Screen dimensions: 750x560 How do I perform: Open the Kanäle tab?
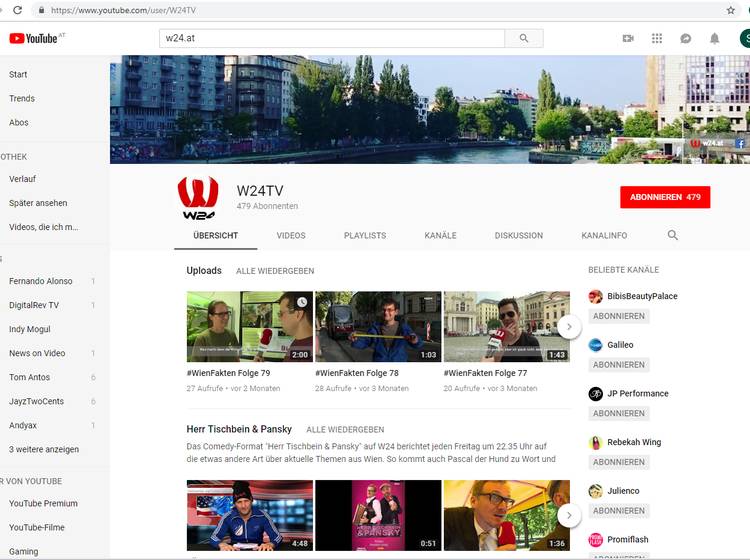(441, 236)
